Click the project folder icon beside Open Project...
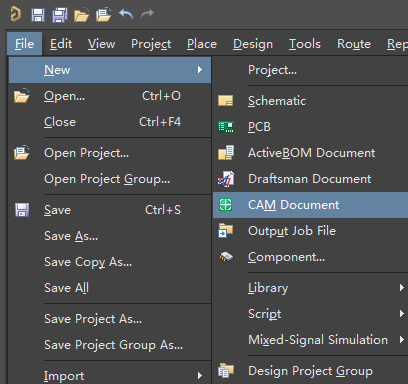The width and height of the screenshot is (408, 384). click(22, 152)
